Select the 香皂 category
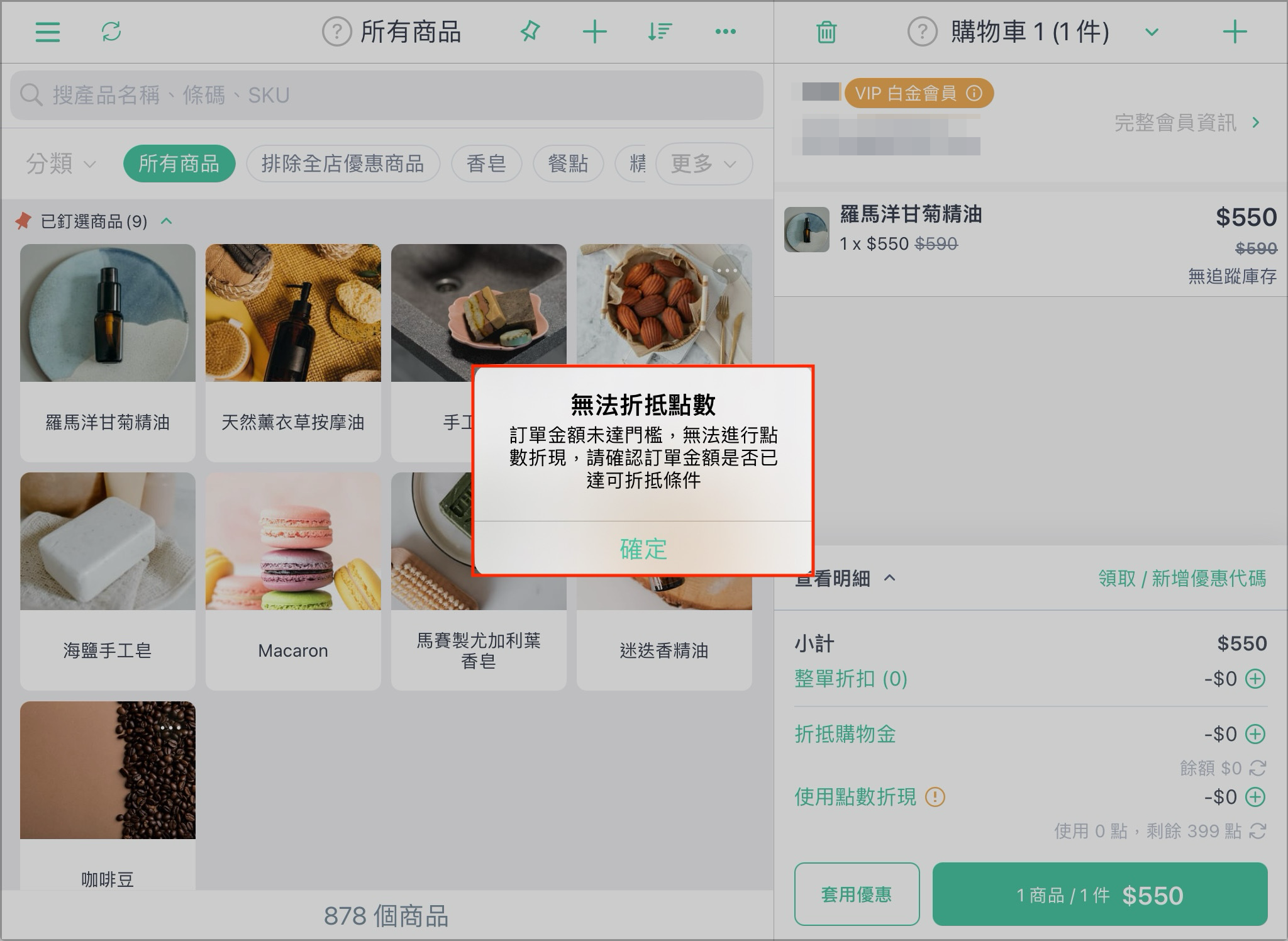This screenshot has height=941, width=1288. coord(487,164)
